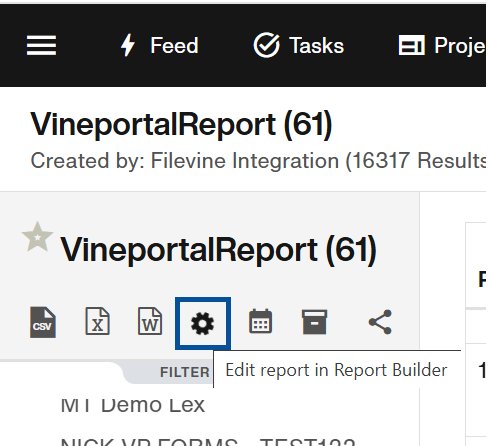Click the Tasks checkmark icon
This screenshot has height=446, width=488.
coord(266,45)
